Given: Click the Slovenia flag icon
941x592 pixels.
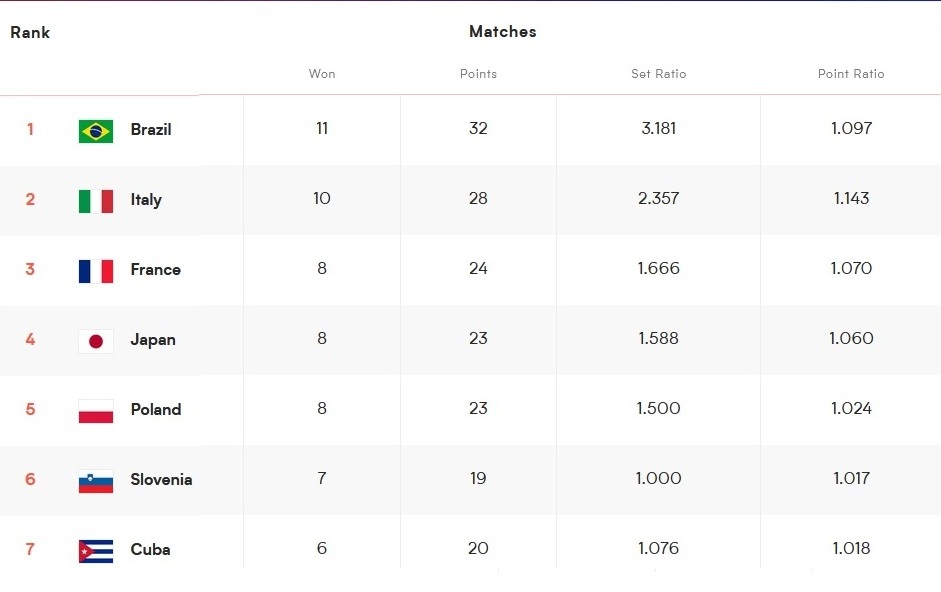Looking at the screenshot, I should click(x=96, y=482).
